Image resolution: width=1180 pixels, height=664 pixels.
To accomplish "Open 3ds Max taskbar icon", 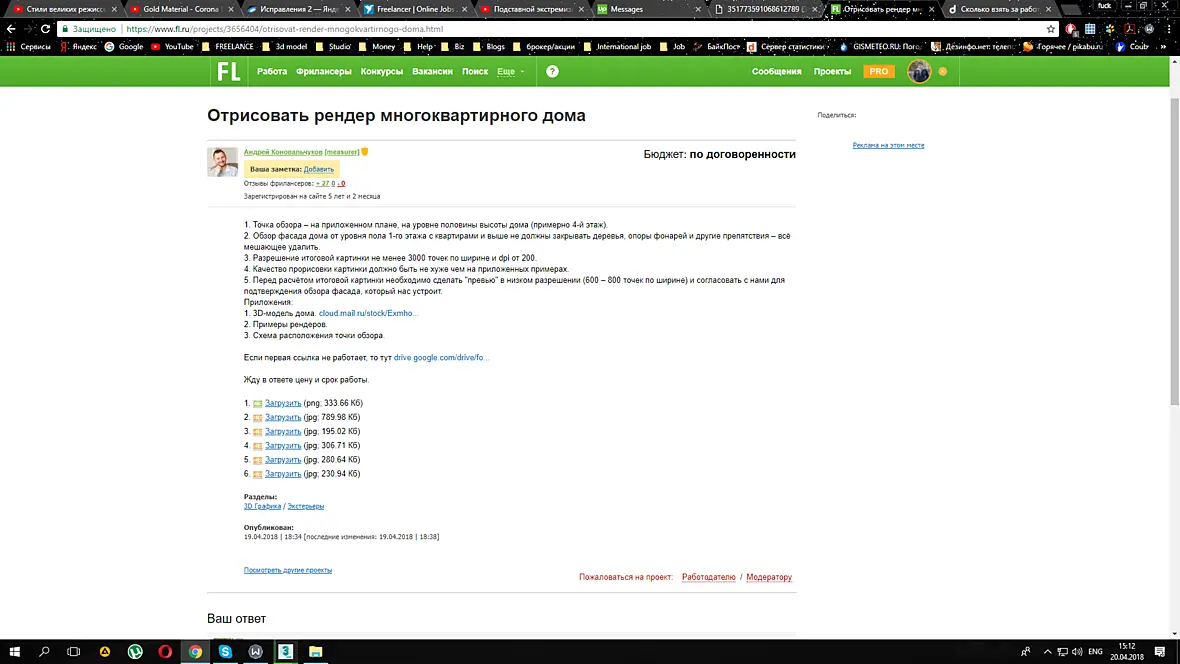I will click(285, 651).
